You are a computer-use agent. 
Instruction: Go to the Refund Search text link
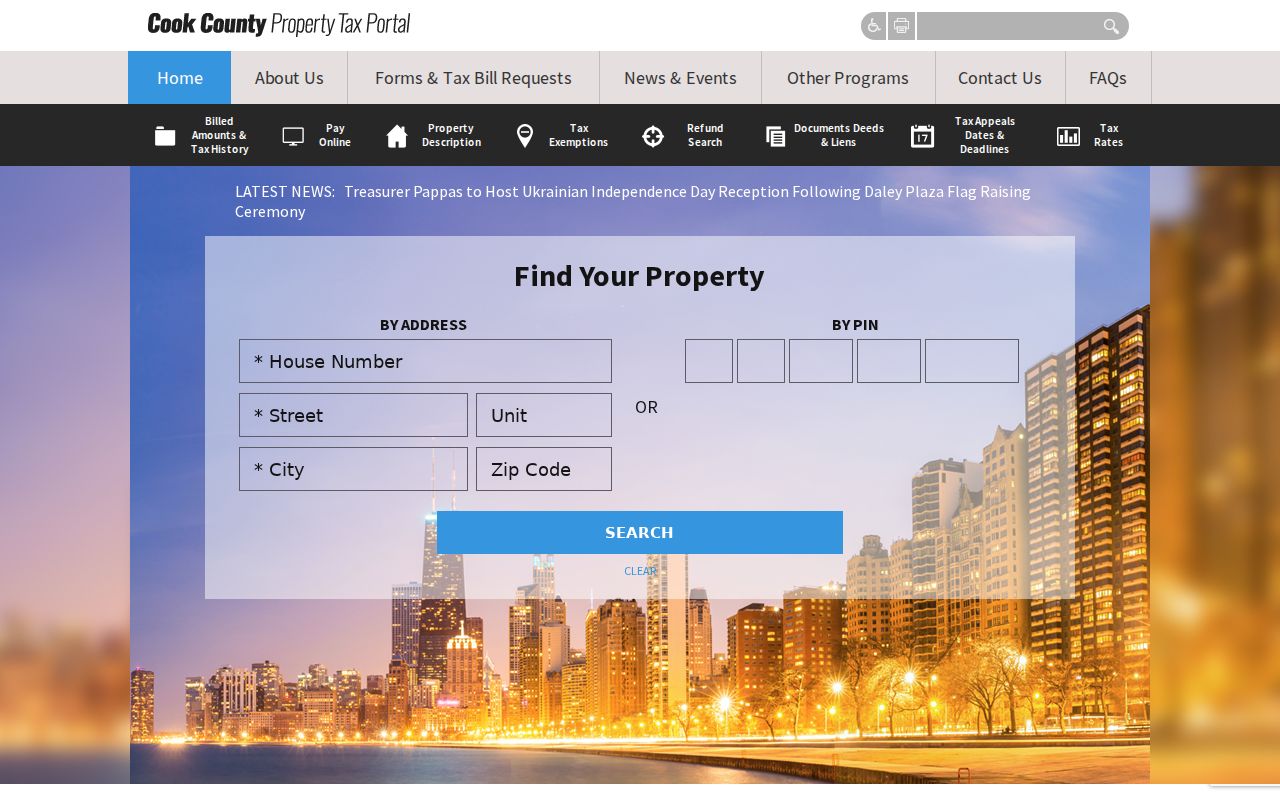click(705, 135)
